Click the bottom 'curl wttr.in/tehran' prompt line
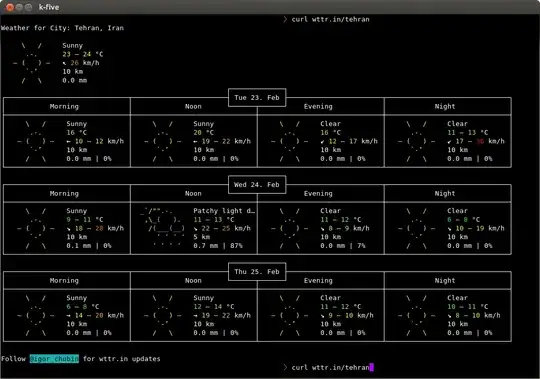 (x=330, y=368)
